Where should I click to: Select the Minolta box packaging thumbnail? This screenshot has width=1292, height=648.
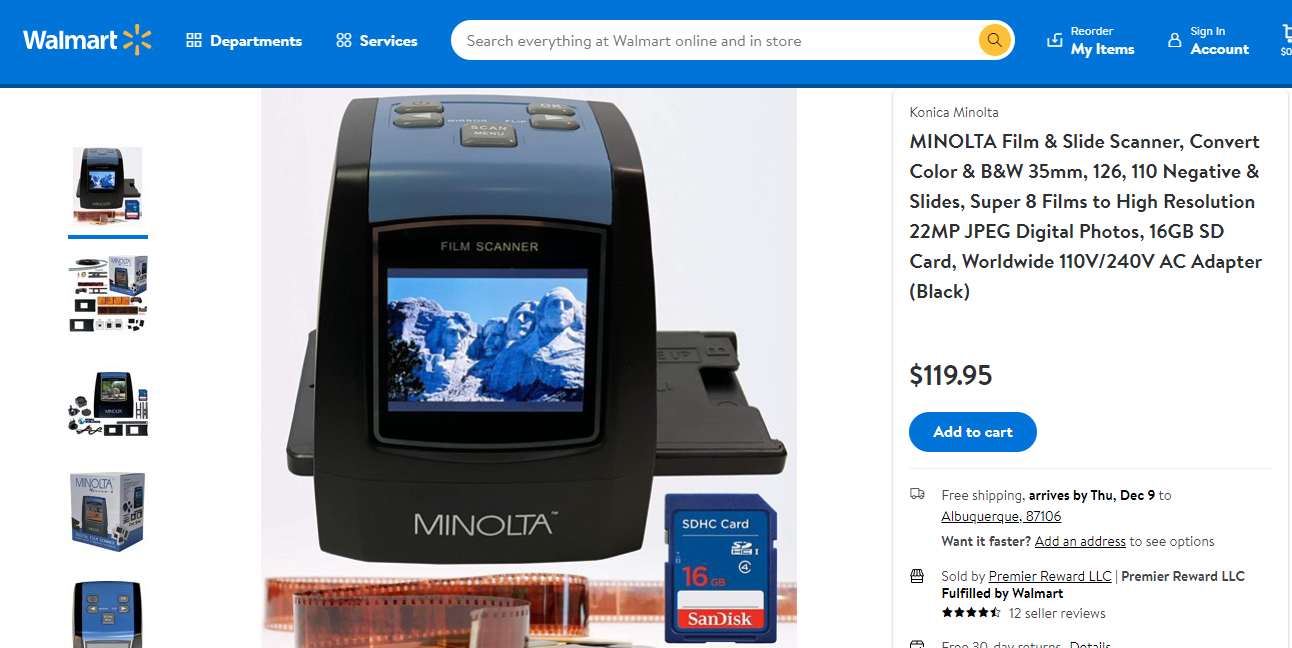(x=108, y=511)
